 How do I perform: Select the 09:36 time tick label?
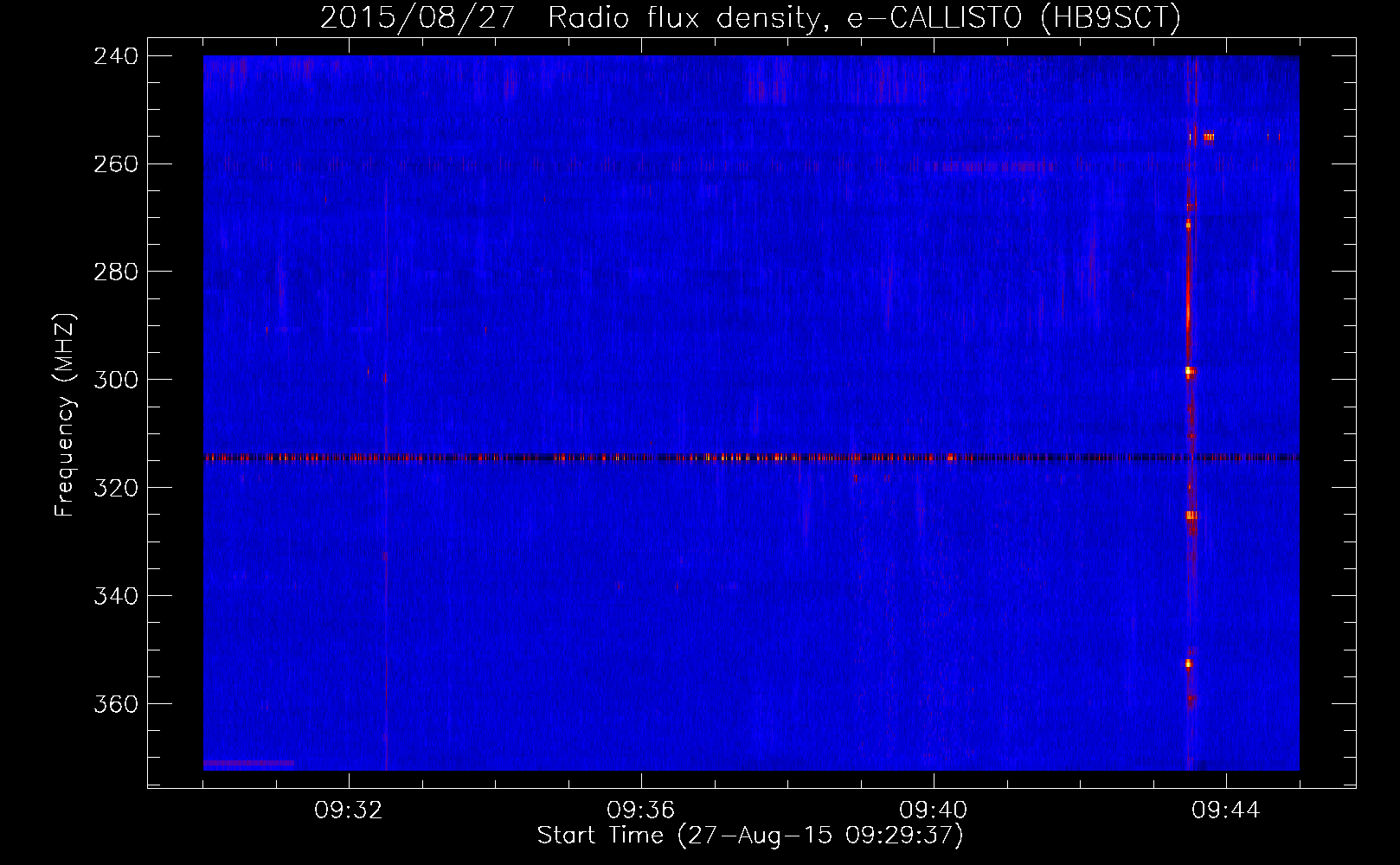point(641,811)
